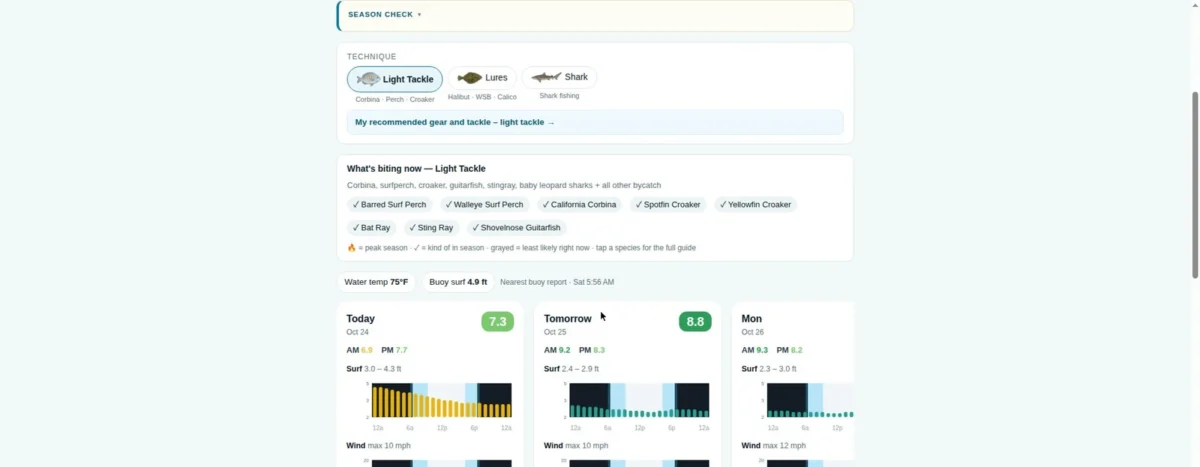Select the Lures technique
The image size is (1200, 467).
coord(482,77)
